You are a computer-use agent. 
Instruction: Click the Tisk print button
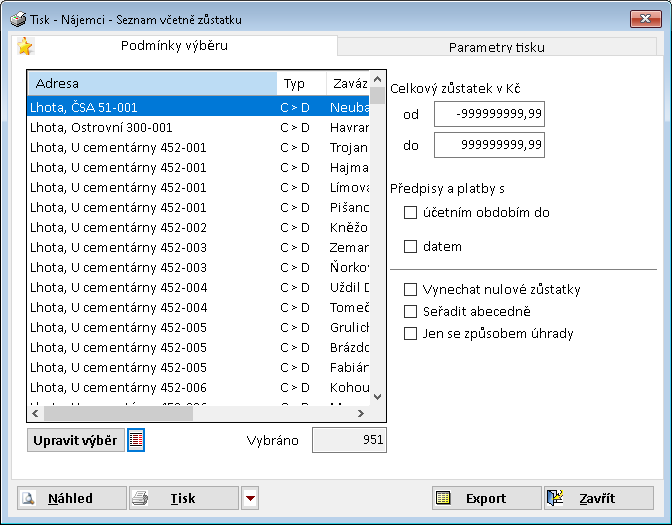[x=184, y=498]
